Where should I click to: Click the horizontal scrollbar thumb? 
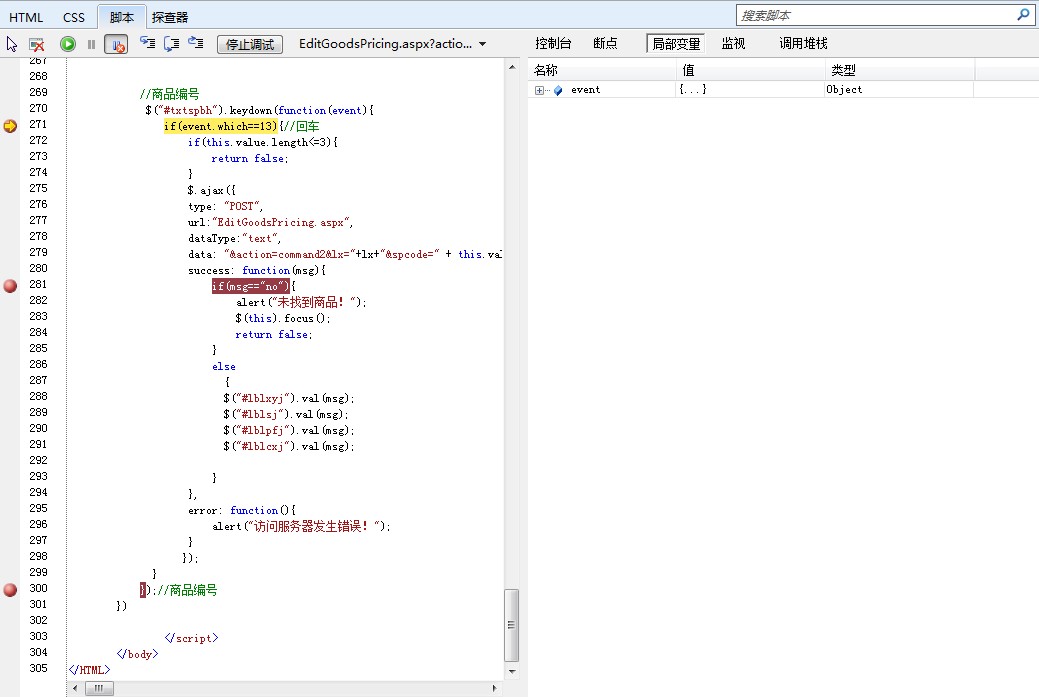click(x=99, y=688)
